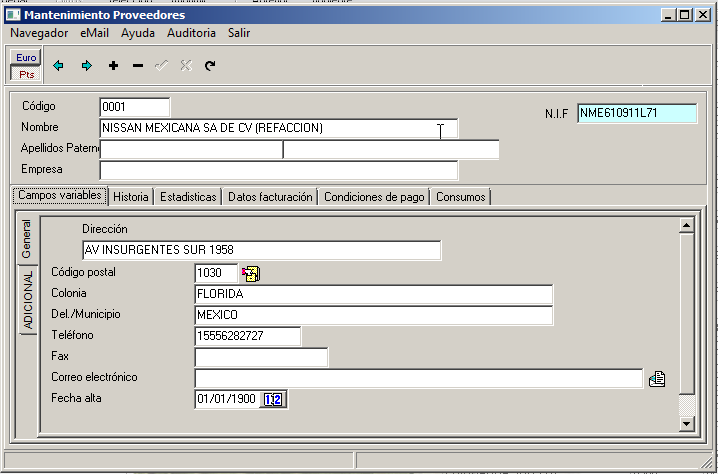Switch to the Historia tab
This screenshot has height=474, width=718.
[x=131, y=197]
